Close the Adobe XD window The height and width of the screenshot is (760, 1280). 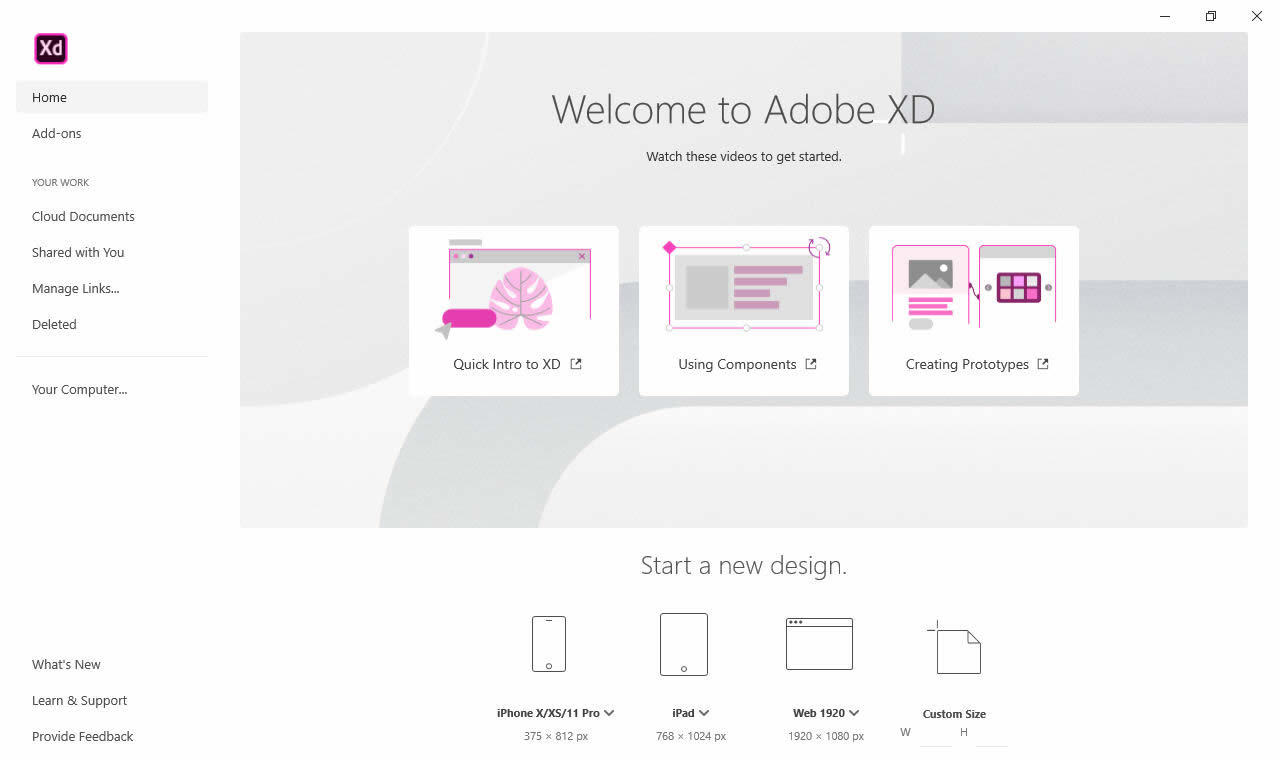(x=1257, y=16)
